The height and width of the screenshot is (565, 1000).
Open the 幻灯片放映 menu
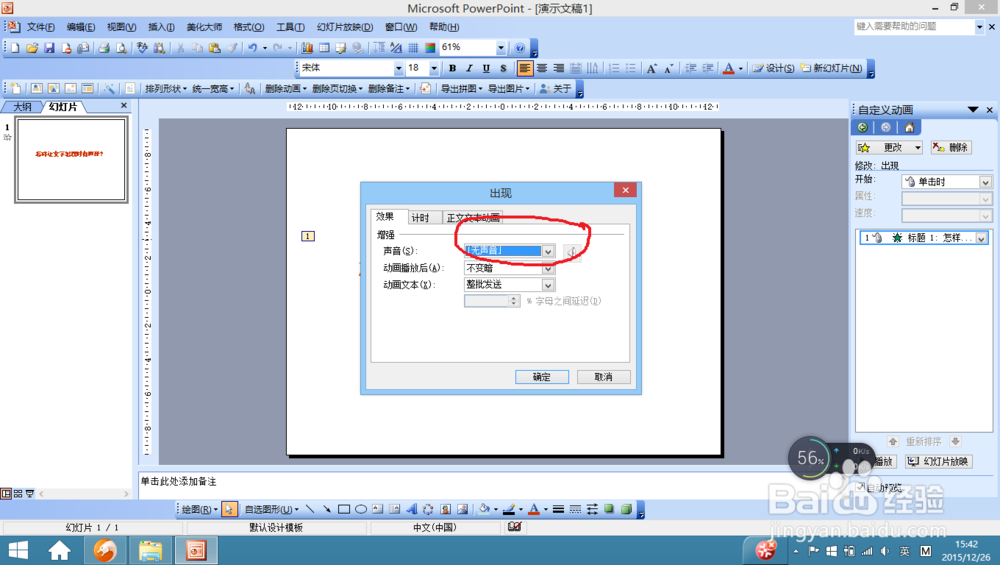(345, 27)
